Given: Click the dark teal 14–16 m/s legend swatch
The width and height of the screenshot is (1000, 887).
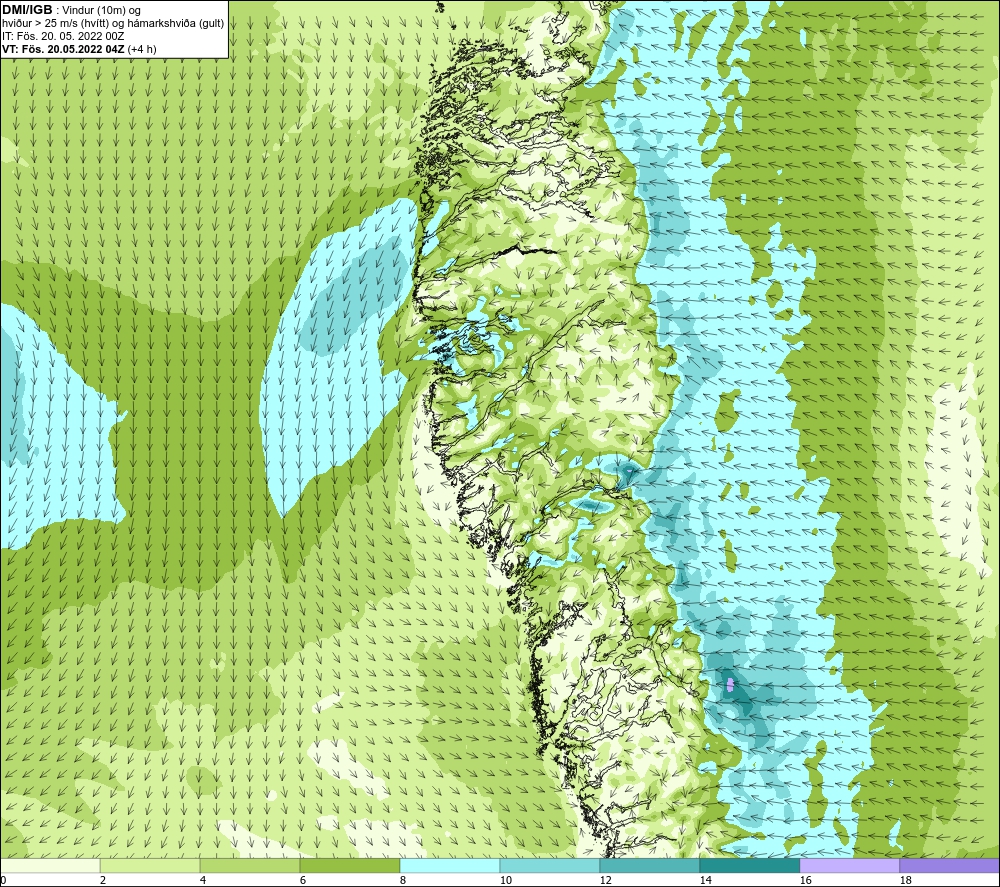Looking at the screenshot, I should pyautogui.click(x=749, y=866).
